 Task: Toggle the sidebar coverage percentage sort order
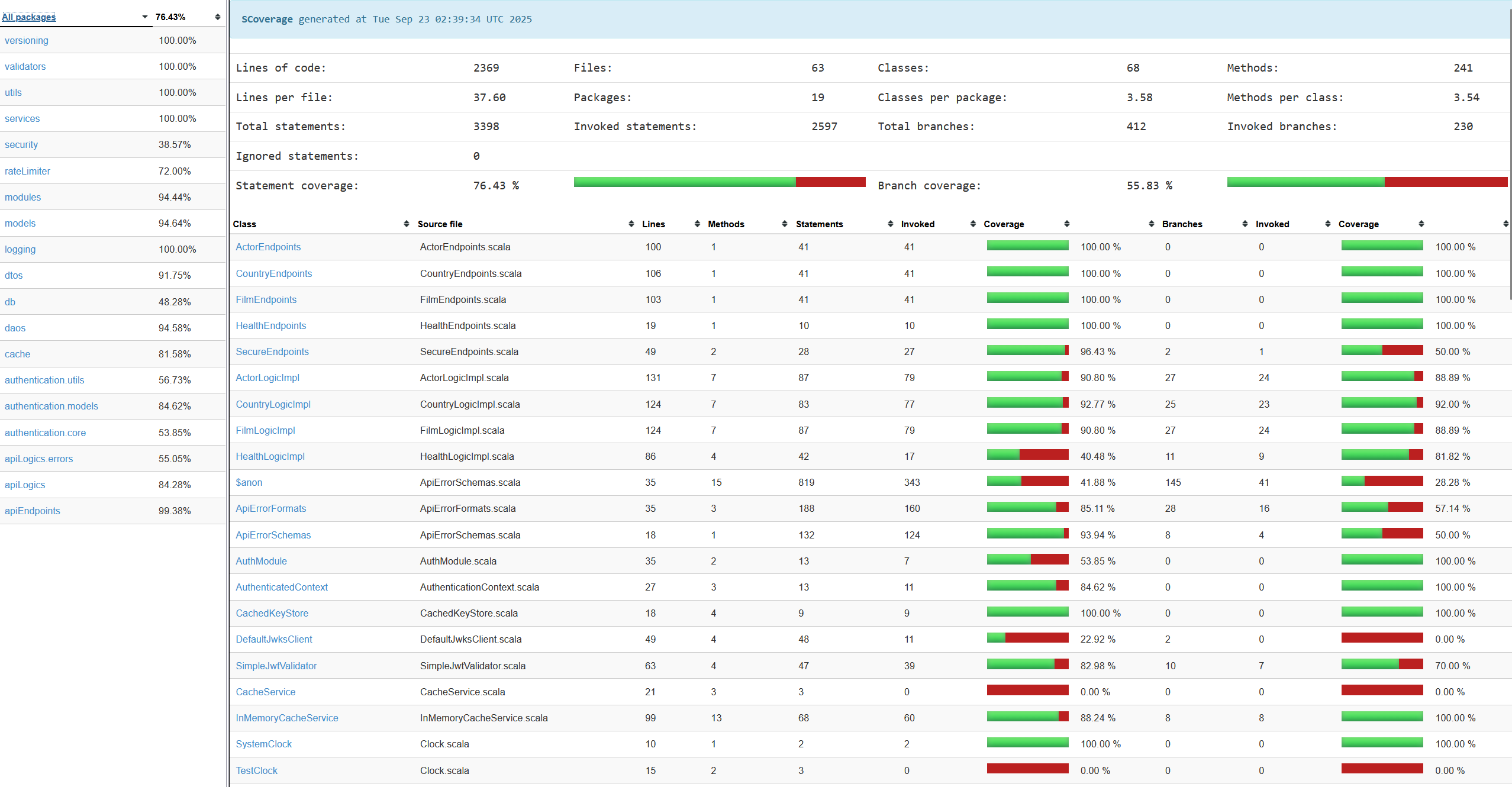pyautogui.click(x=217, y=17)
